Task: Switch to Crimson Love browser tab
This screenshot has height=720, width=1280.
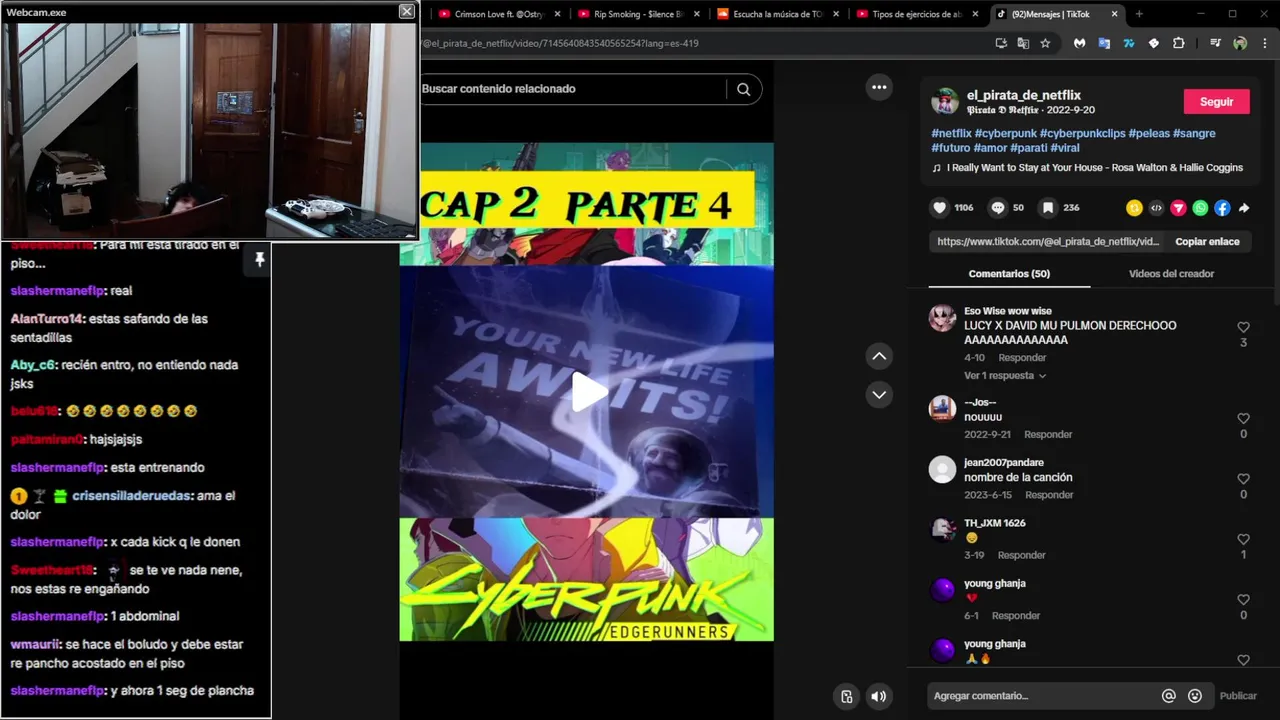Action: point(499,14)
